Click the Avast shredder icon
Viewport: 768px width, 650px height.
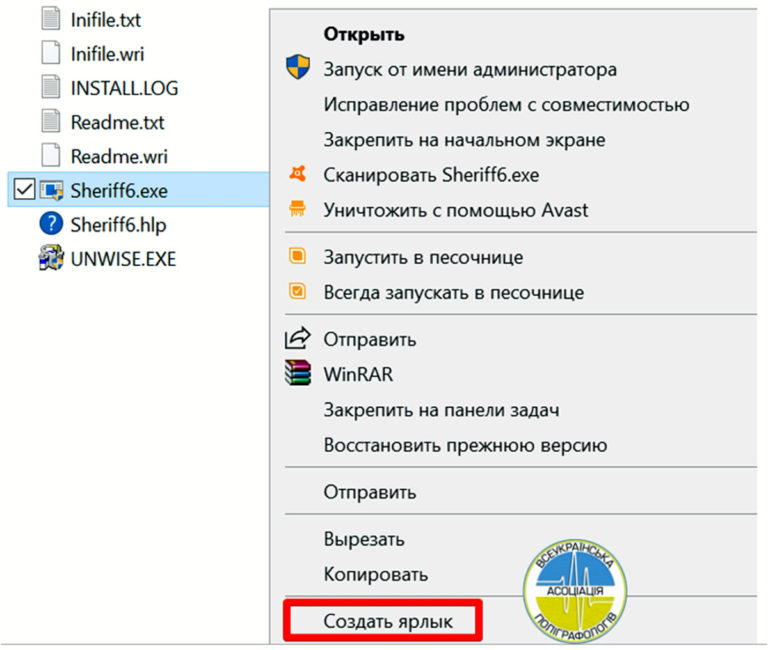click(297, 210)
